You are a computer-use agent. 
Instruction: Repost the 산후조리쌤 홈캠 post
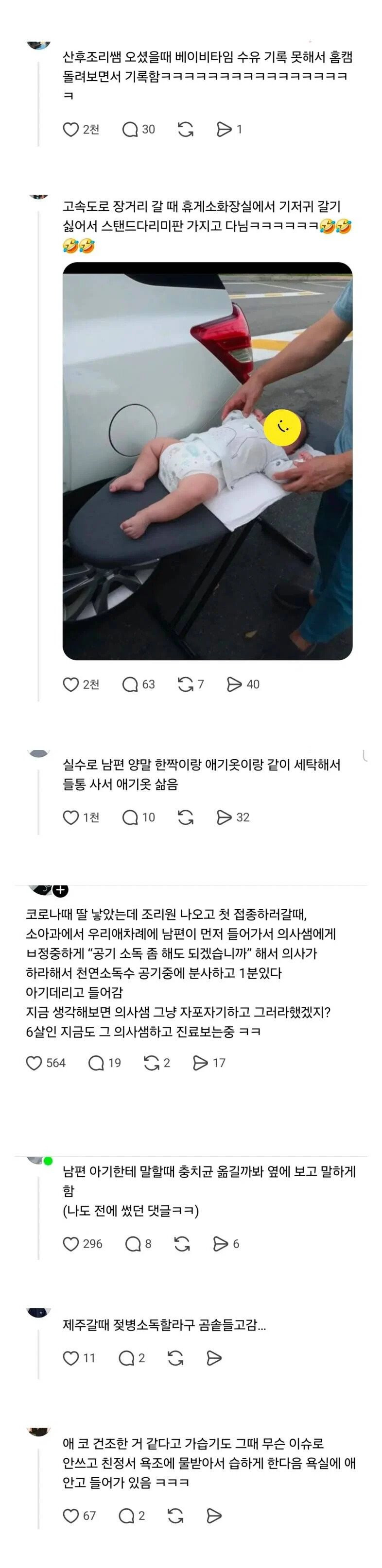[185, 129]
